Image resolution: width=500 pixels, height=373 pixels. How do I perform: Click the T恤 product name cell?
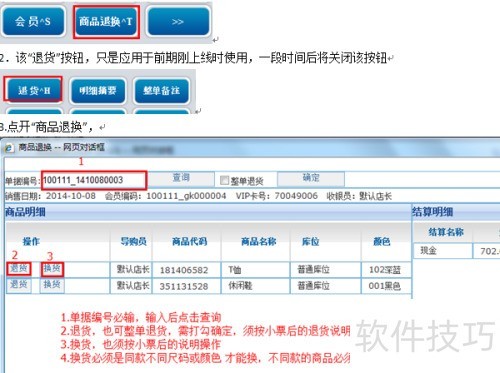click(x=255, y=270)
